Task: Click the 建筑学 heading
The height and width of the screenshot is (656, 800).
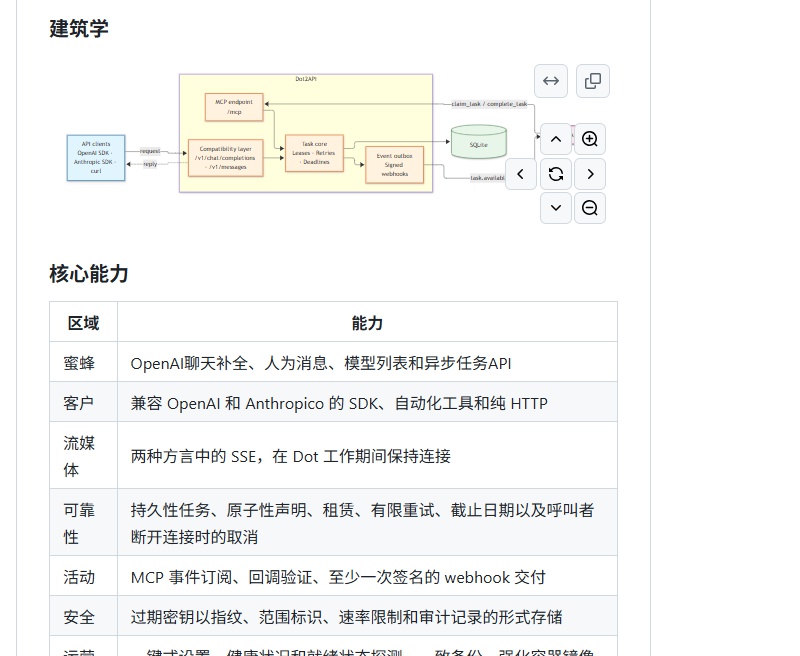Action: [79, 29]
